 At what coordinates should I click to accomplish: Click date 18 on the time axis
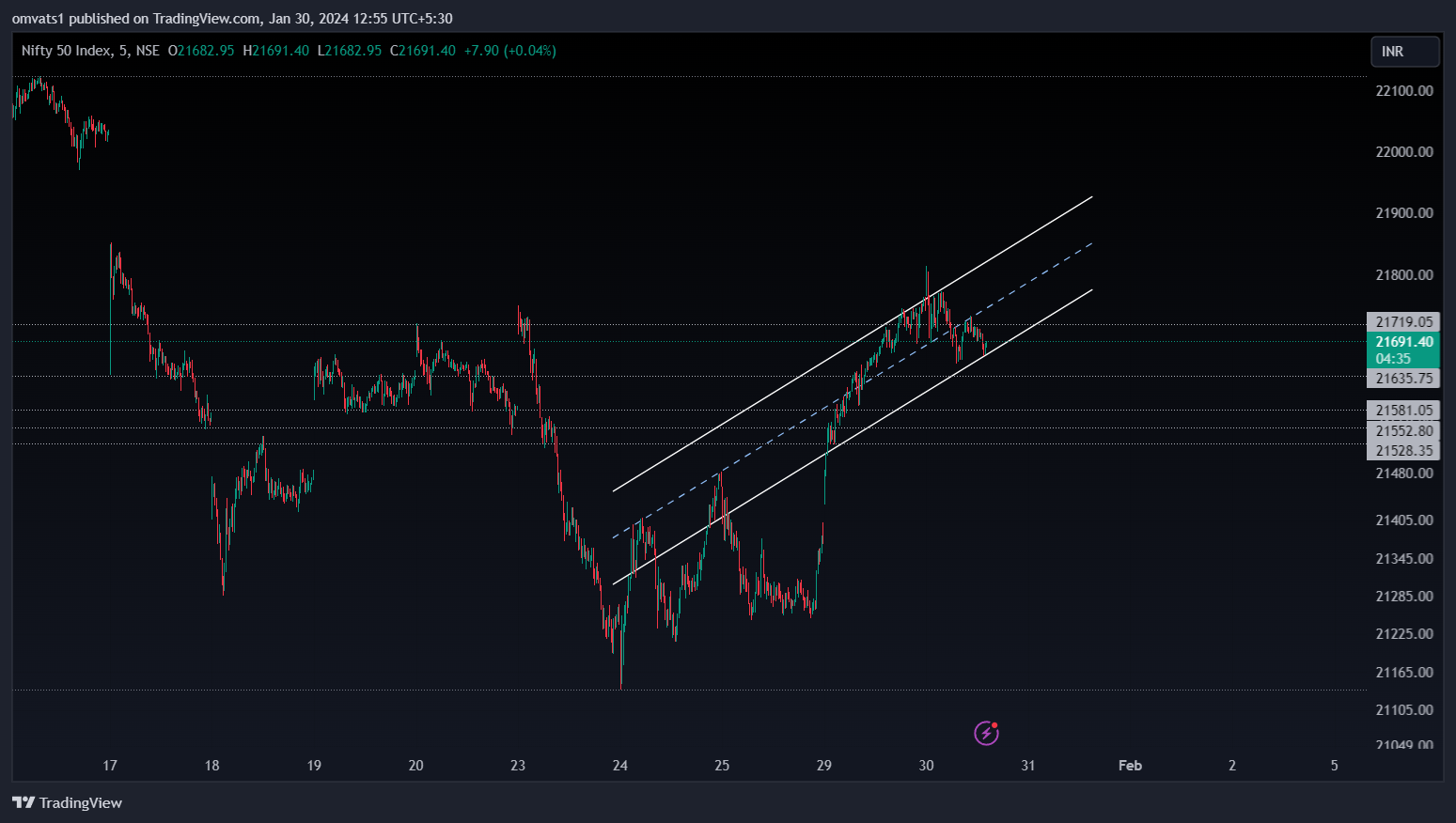211,766
